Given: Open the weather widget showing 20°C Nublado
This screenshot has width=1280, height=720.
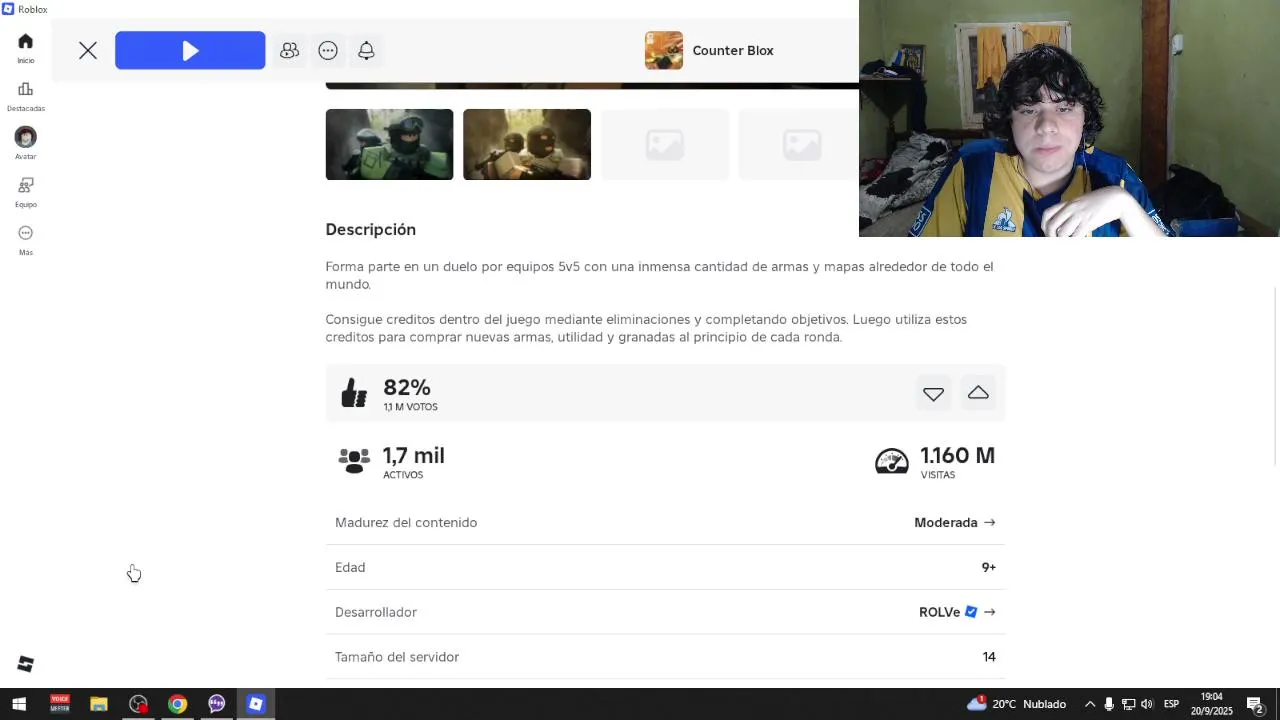Looking at the screenshot, I should (x=1017, y=704).
